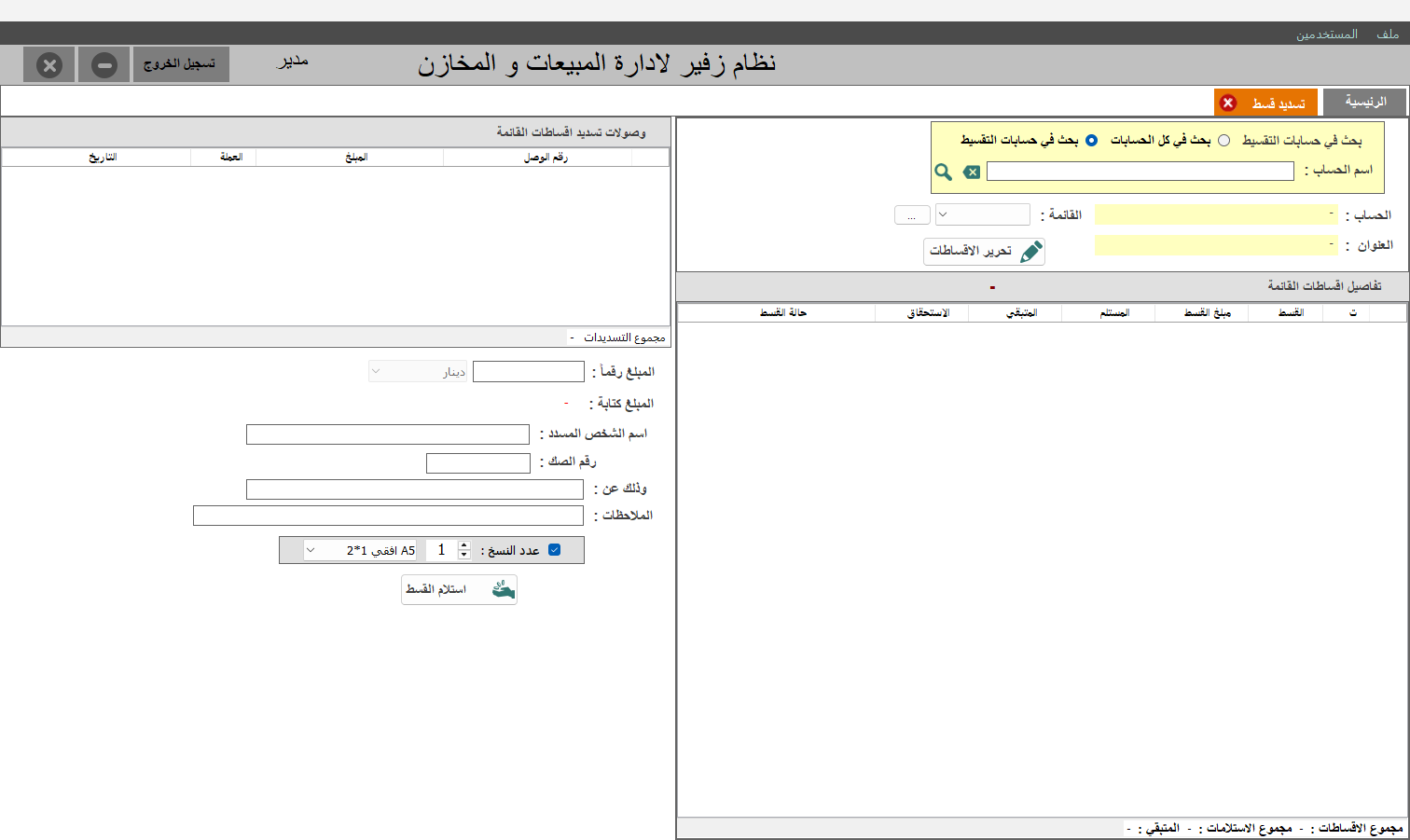The image size is (1410, 840).
Task: Close the تسديد قسط tab using its red X
Action: tap(1228, 103)
